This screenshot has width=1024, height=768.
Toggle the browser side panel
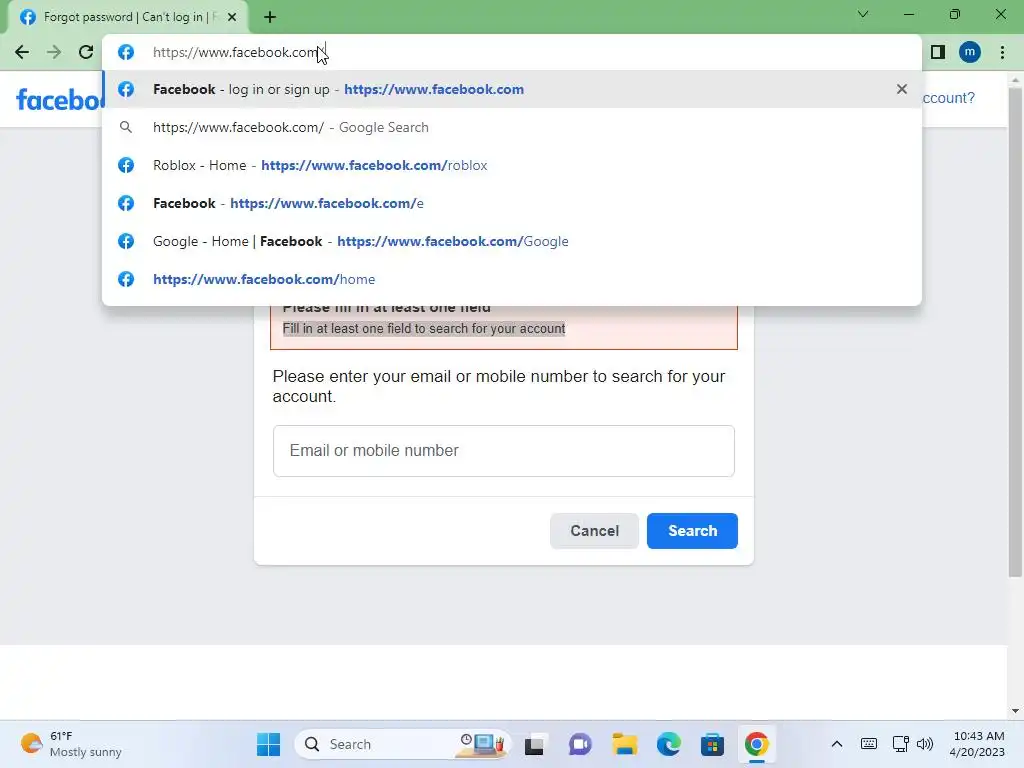point(938,52)
